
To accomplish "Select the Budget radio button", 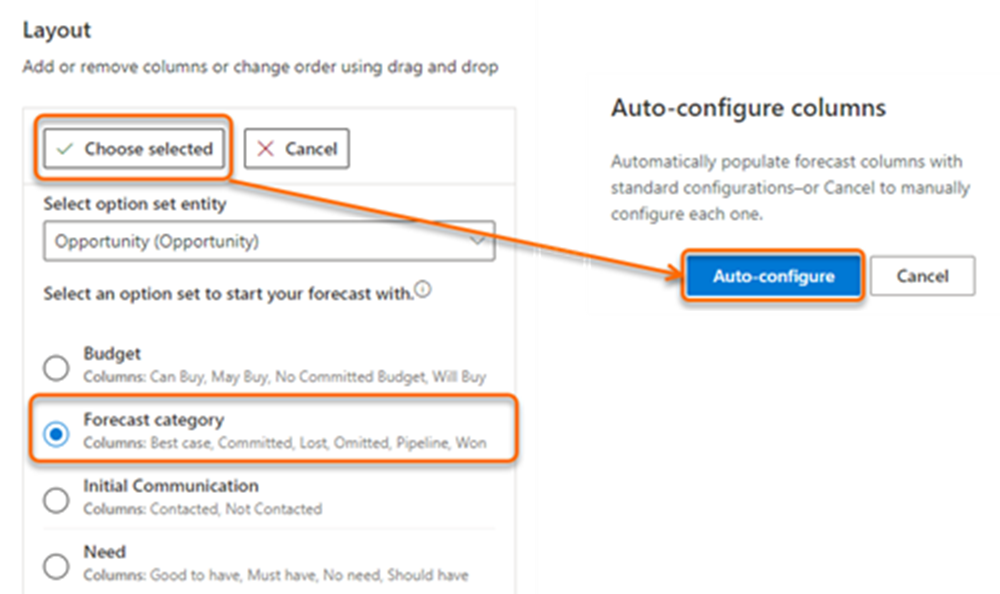I will (57, 367).
